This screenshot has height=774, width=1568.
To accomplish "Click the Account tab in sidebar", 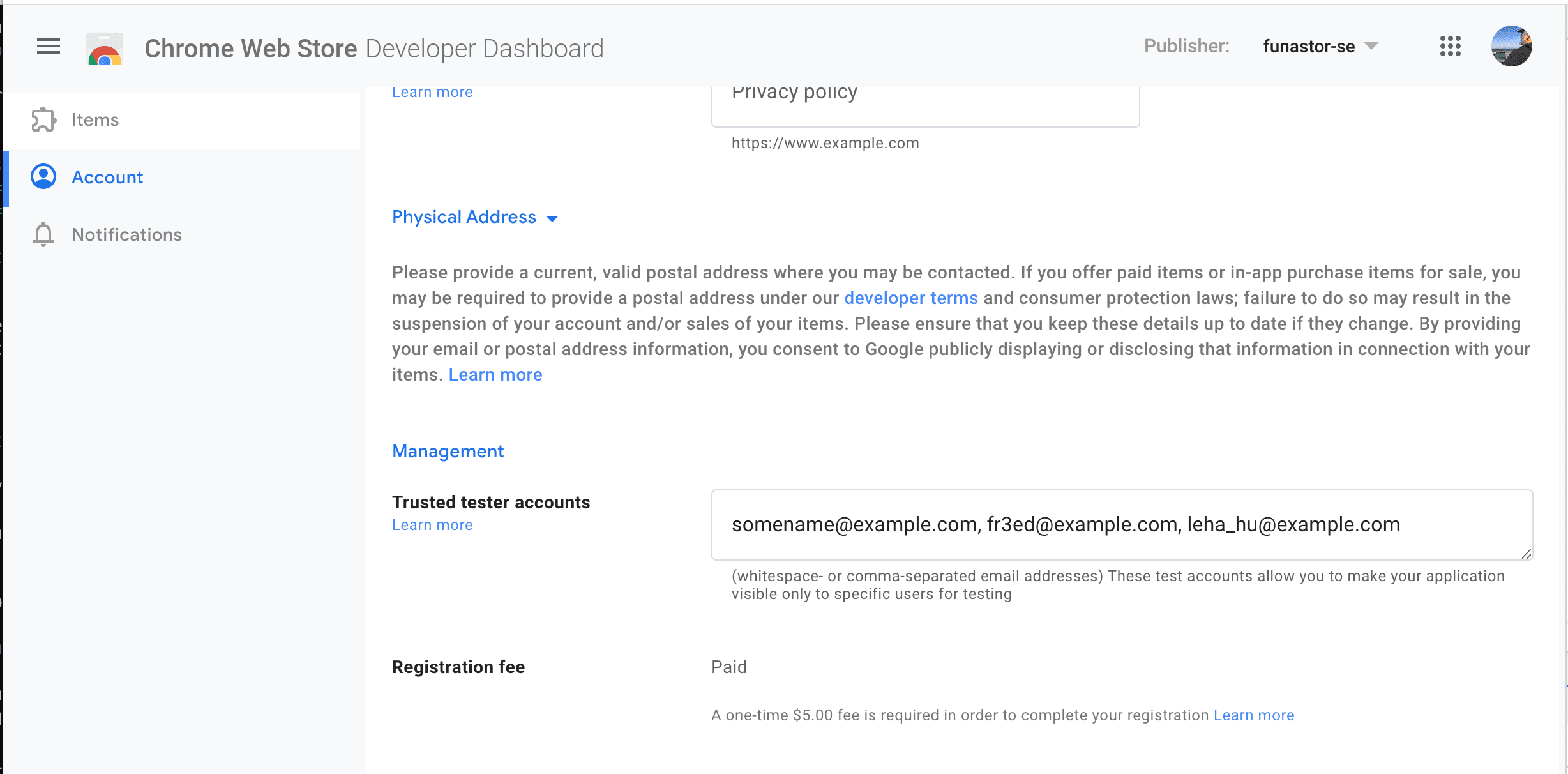I will 107,177.
